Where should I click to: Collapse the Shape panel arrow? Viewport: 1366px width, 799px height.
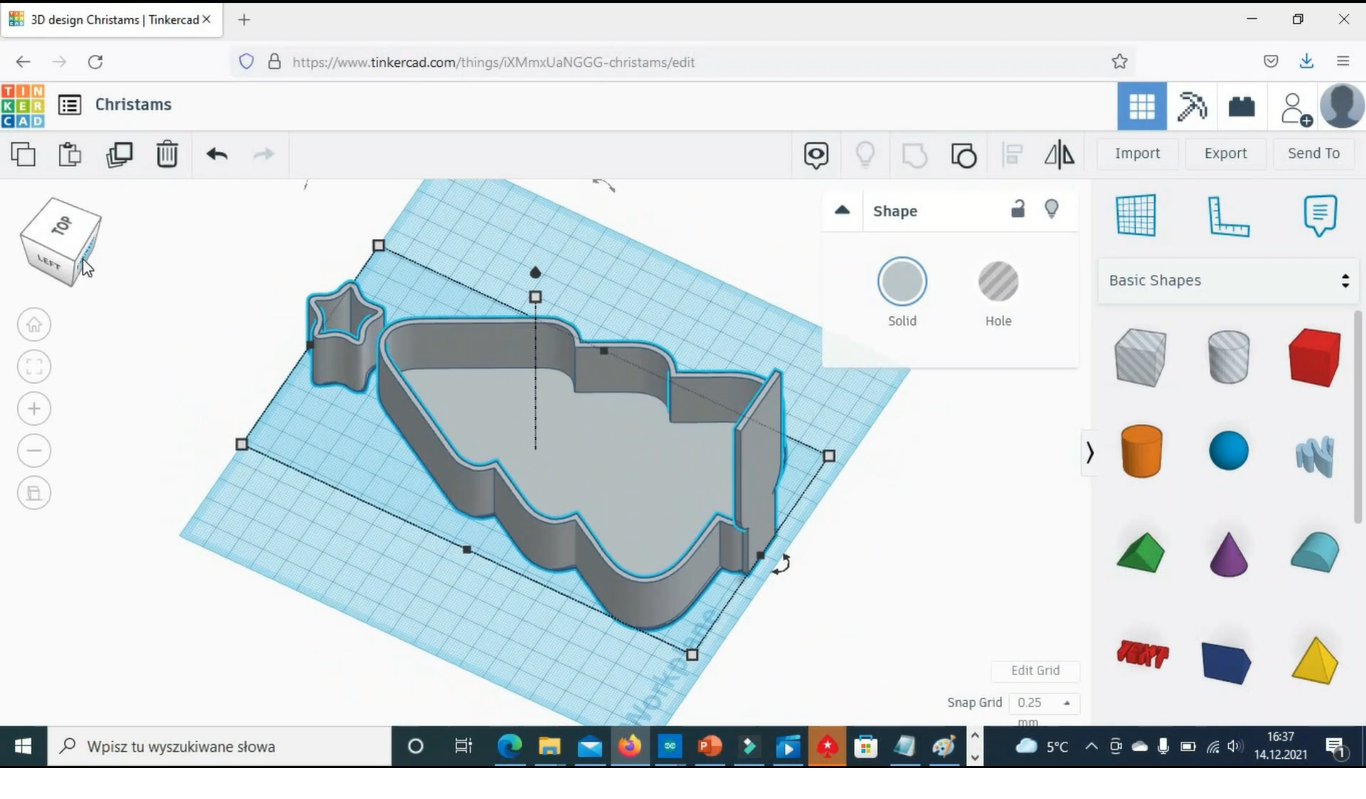coord(842,210)
